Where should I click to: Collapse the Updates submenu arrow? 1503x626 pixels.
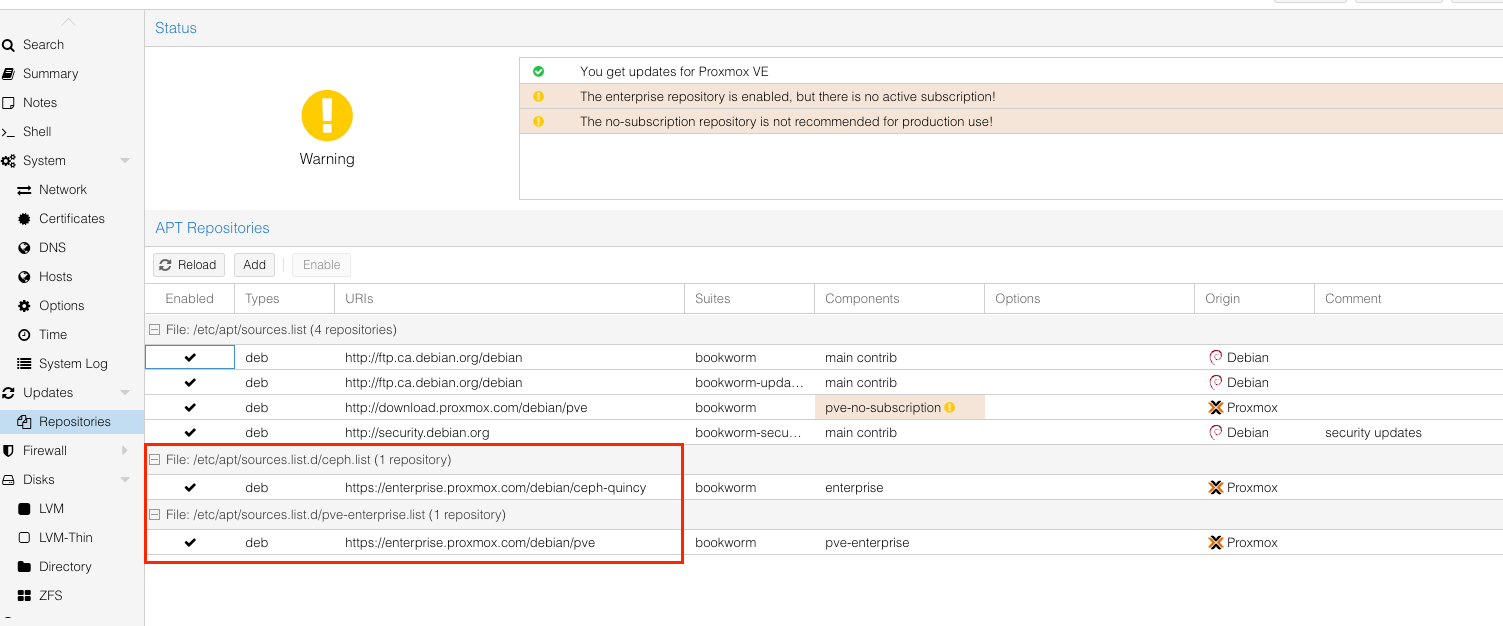point(125,392)
